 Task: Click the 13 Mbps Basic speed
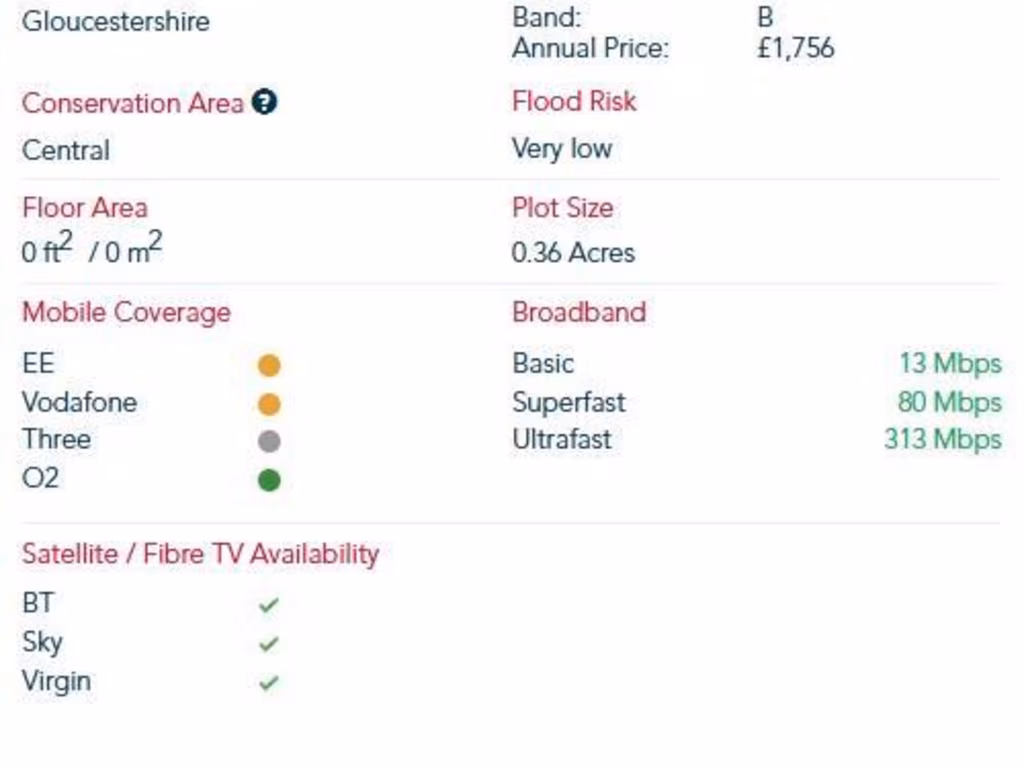pyautogui.click(x=949, y=363)
